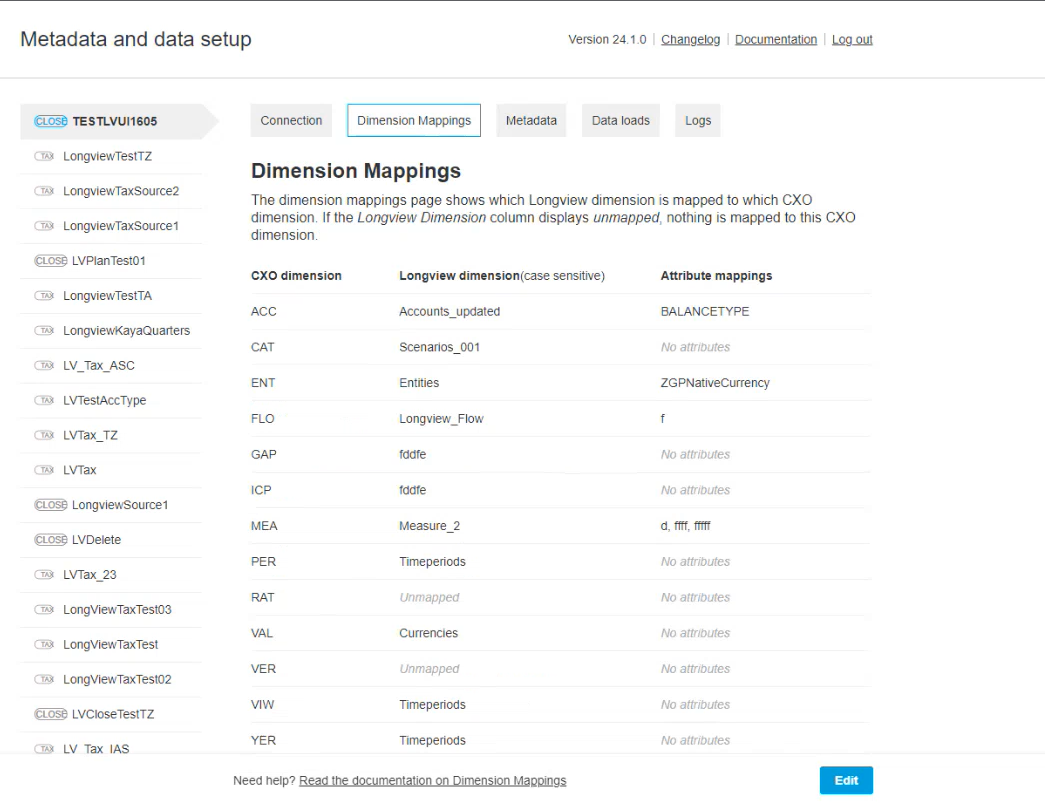Open the Logs tab
1045x805 pixels.
698,120
